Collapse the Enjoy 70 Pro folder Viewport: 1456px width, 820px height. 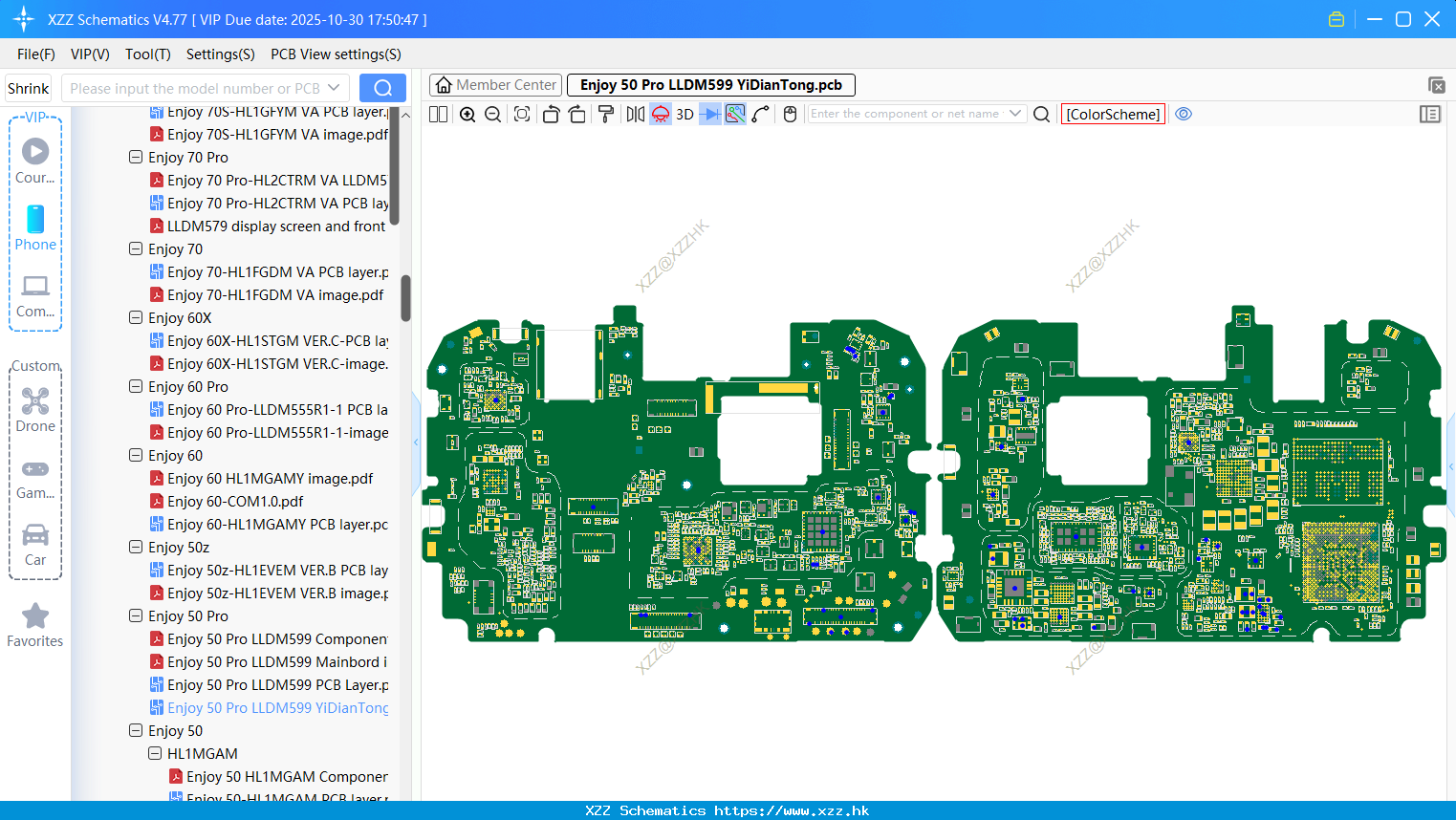[x=136, y=157]
